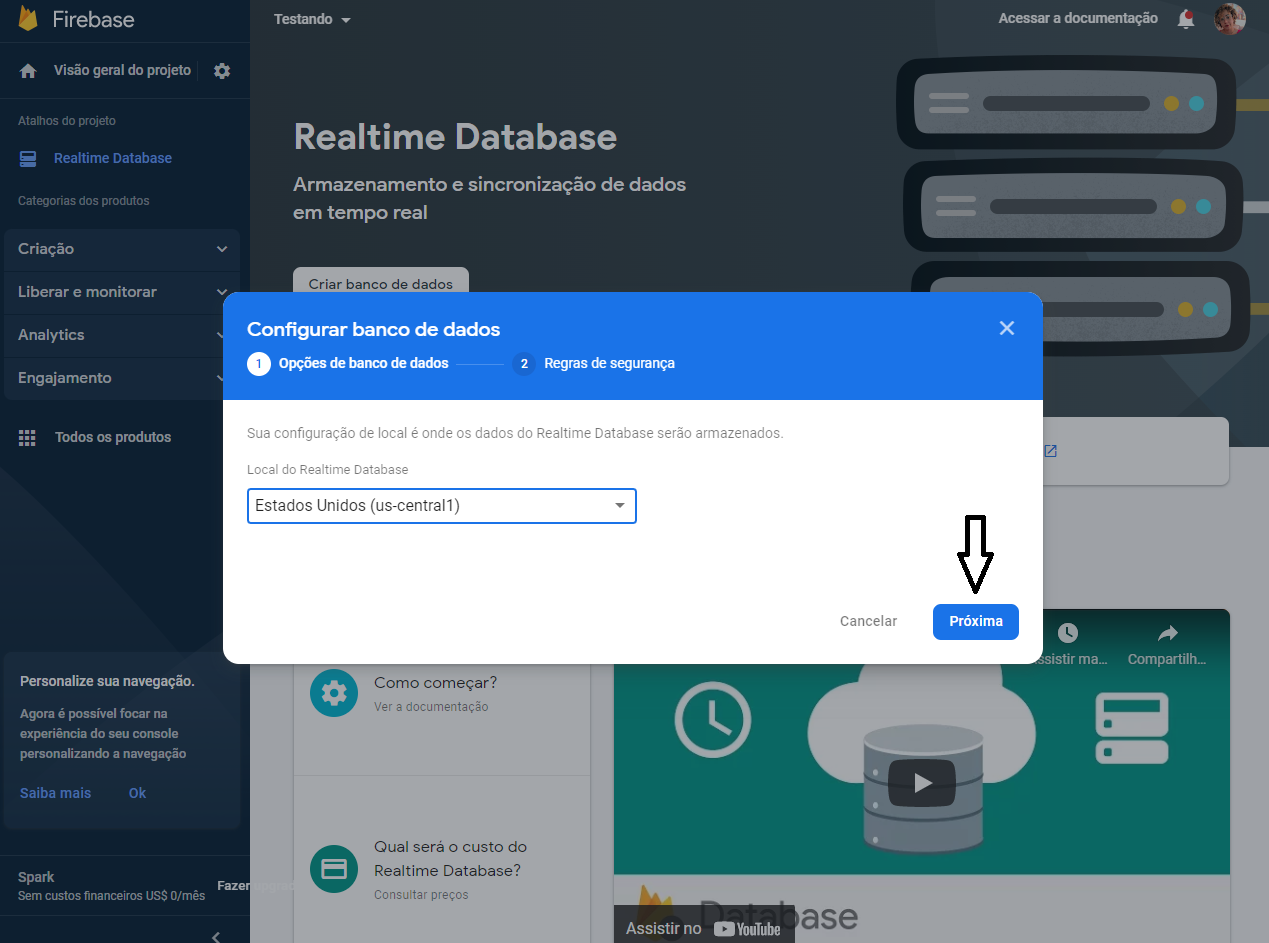Viewport: 1269px width, 943px height.
Task: Play the YouTube video
Action: point(922,783)
